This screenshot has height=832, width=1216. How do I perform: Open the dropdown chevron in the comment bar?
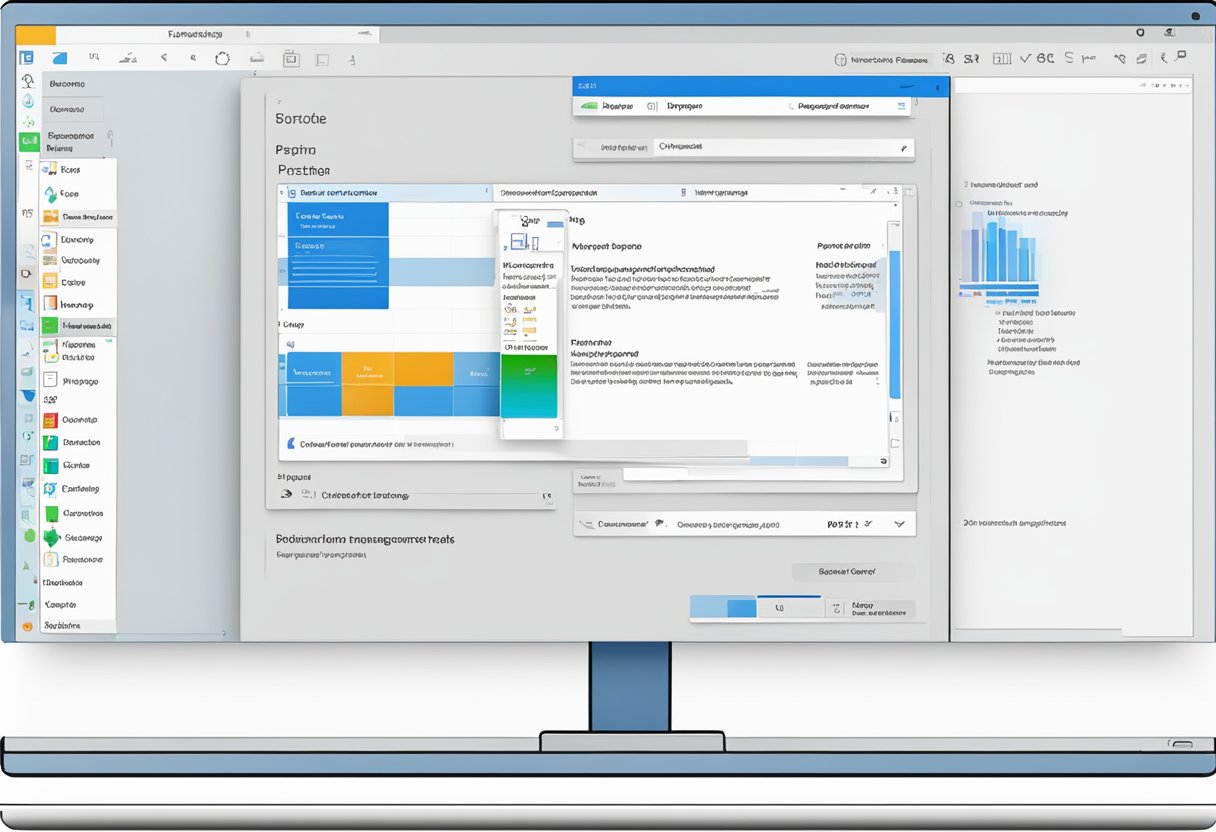[898, 525]
